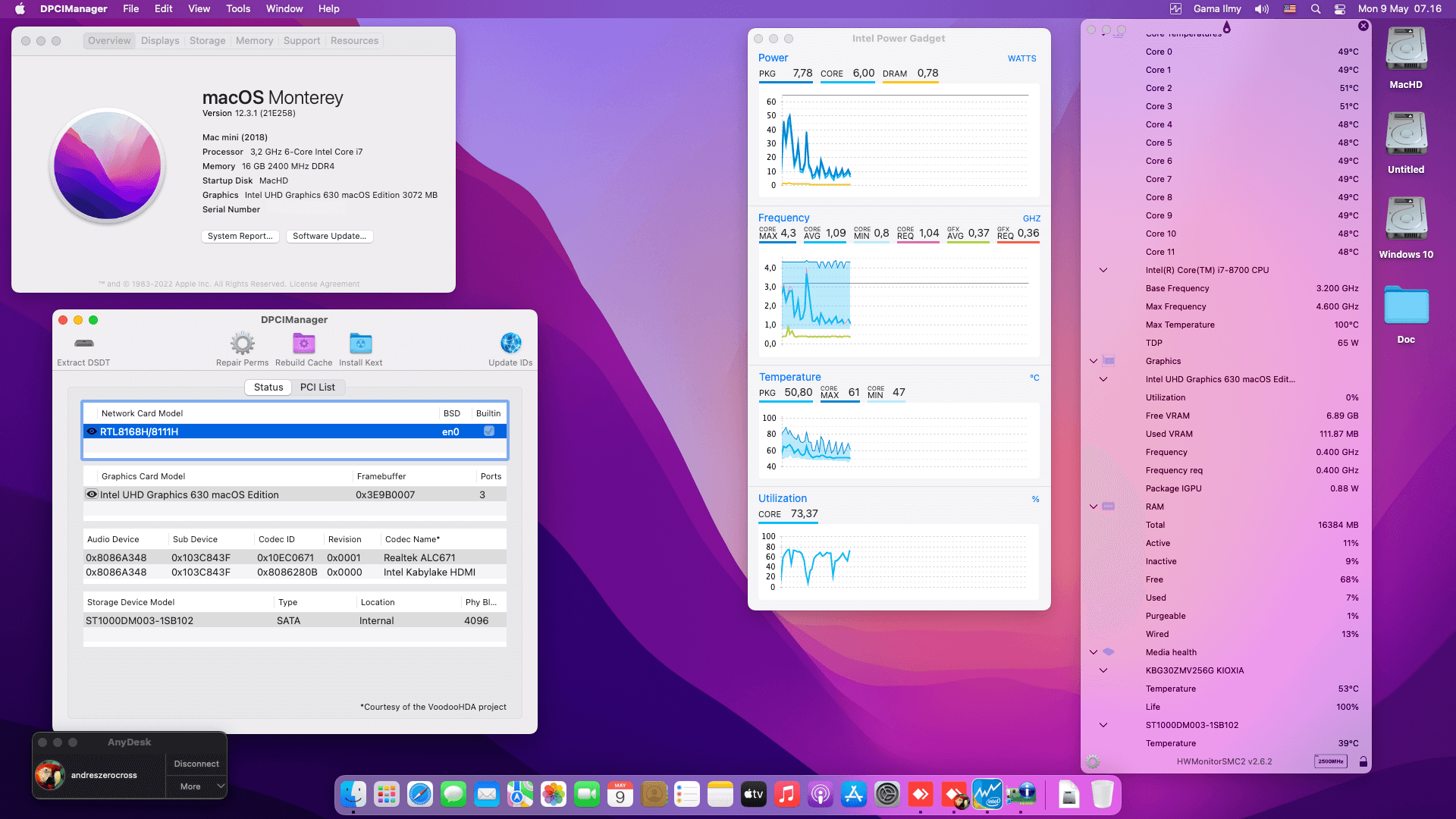1456x819 pixels.
Task: Select the Intel Kabylake HDMI codec row
Action: [x=294, y=573]
